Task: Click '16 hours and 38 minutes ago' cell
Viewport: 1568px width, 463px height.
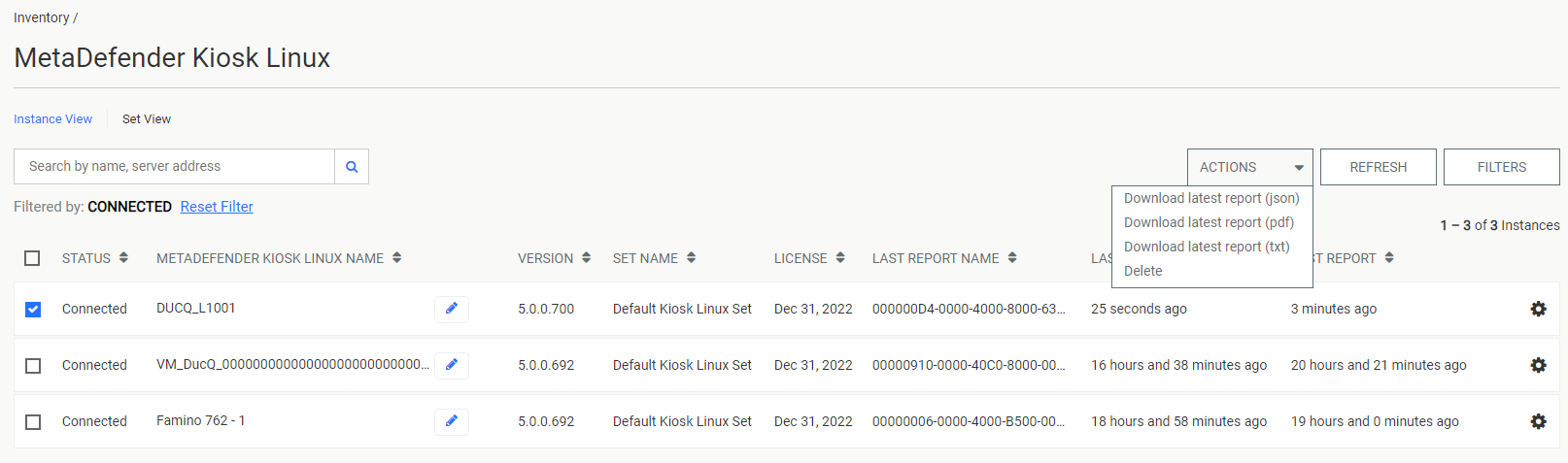Action: [x=1178, y=365]
